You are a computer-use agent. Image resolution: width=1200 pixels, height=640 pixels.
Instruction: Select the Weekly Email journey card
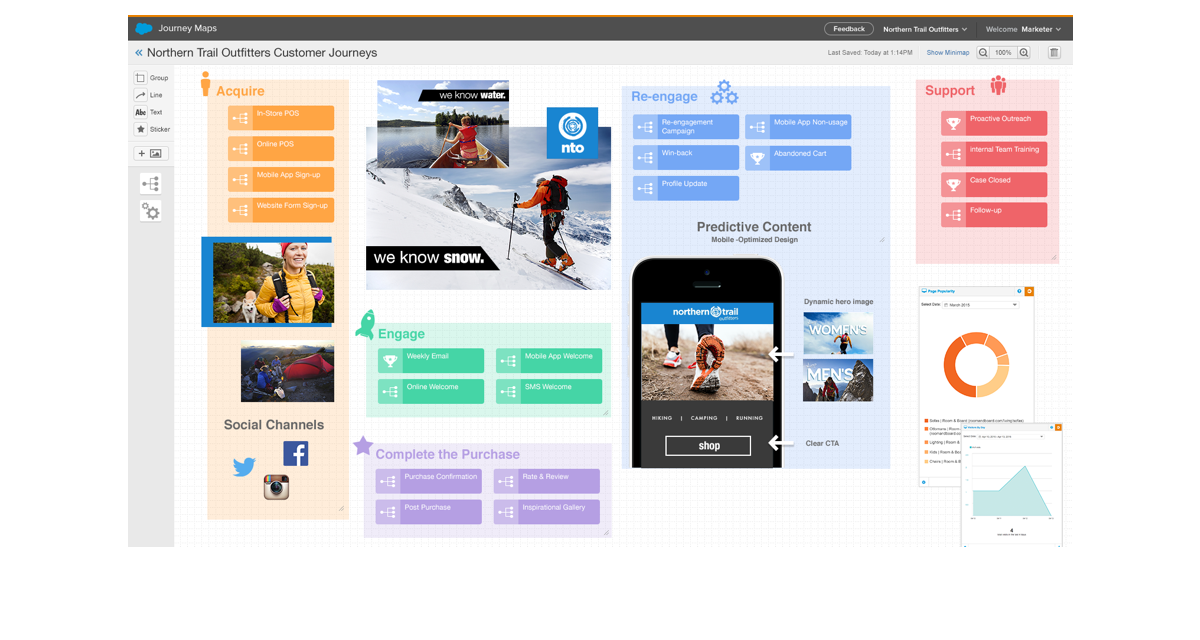(x=431, y=360)
